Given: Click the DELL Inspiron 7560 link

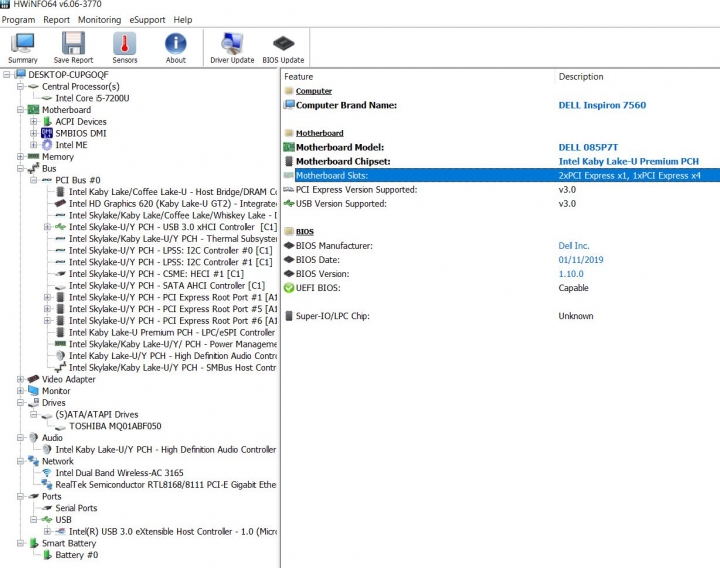Looking at the screenshot, I should 602,105.
